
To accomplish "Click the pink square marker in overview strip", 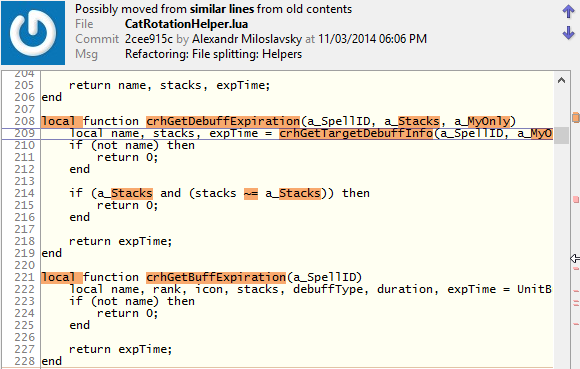I will tap(576, 200).
